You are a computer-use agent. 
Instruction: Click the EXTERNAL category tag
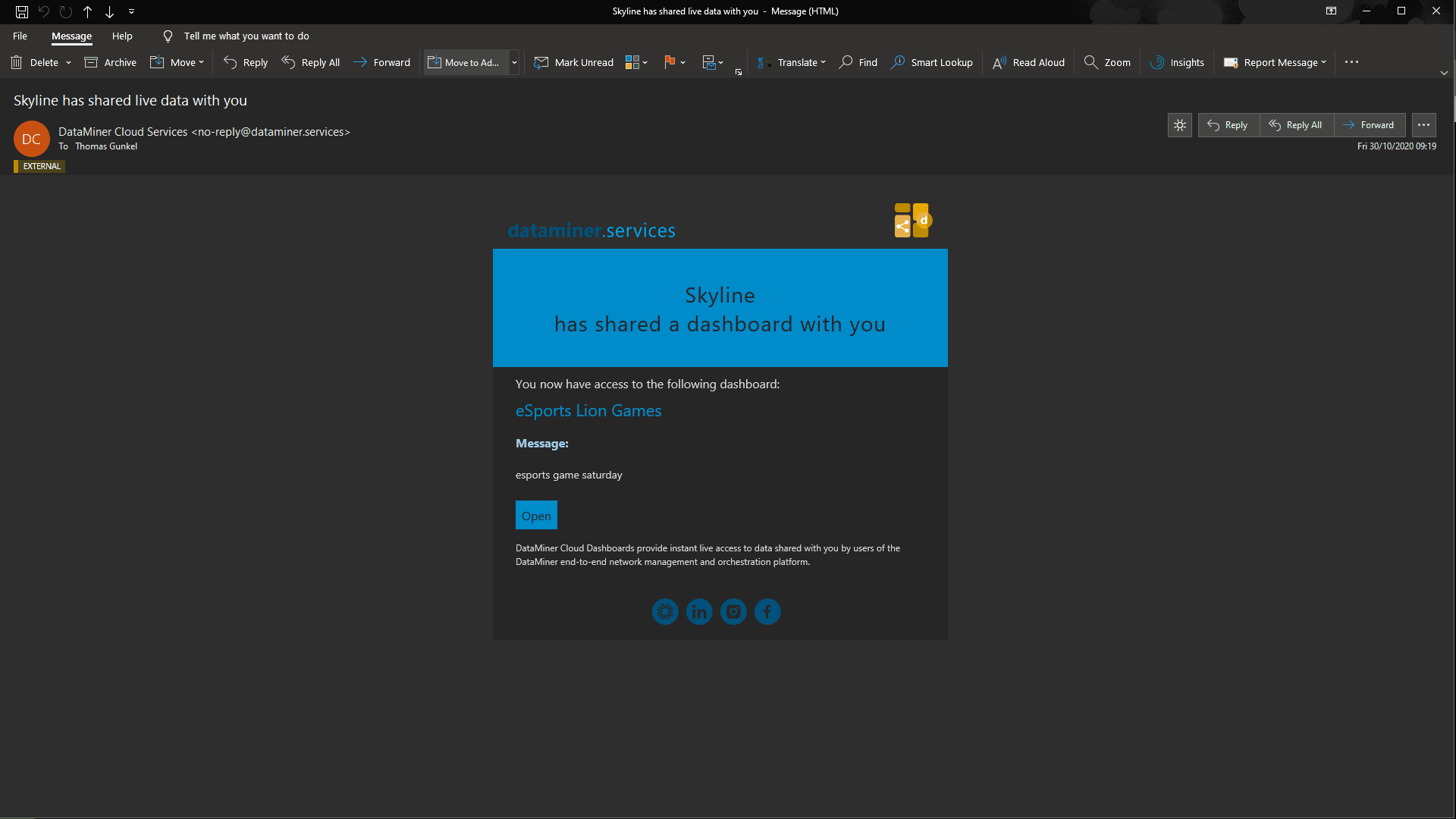click(39, 166)
